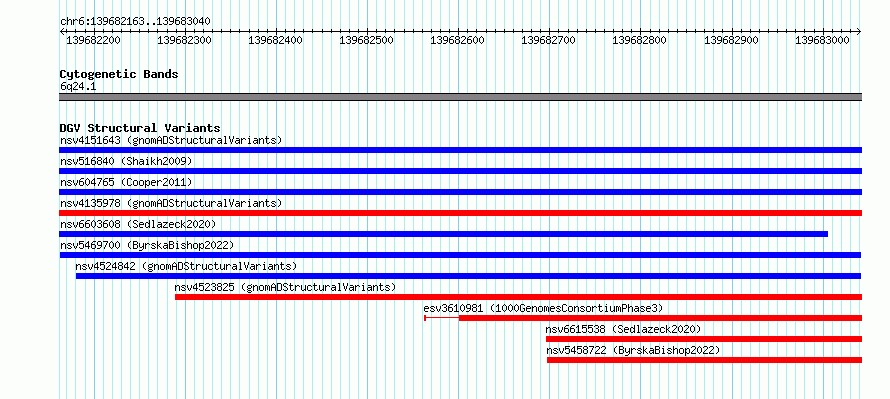Click the nsv4151643 gnomAD variant label
890x399 pixels.
pos(171,140)
